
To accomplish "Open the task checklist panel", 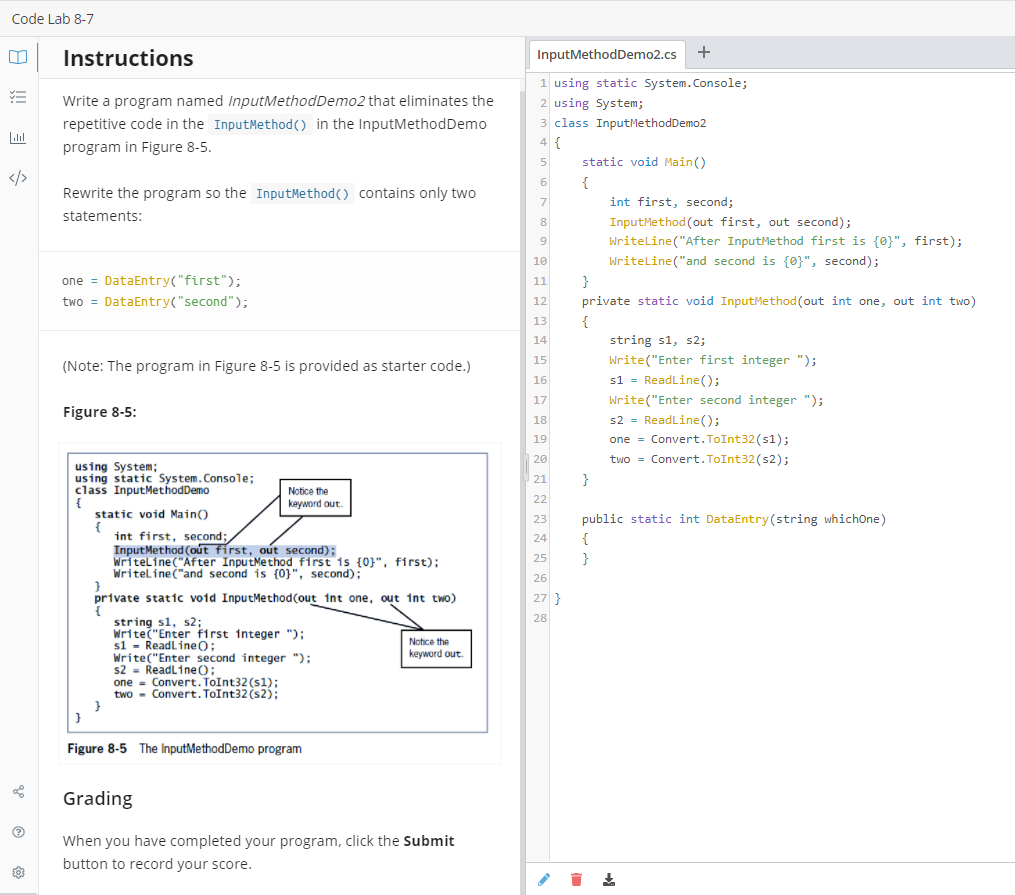I will click(x=18, y=97).
